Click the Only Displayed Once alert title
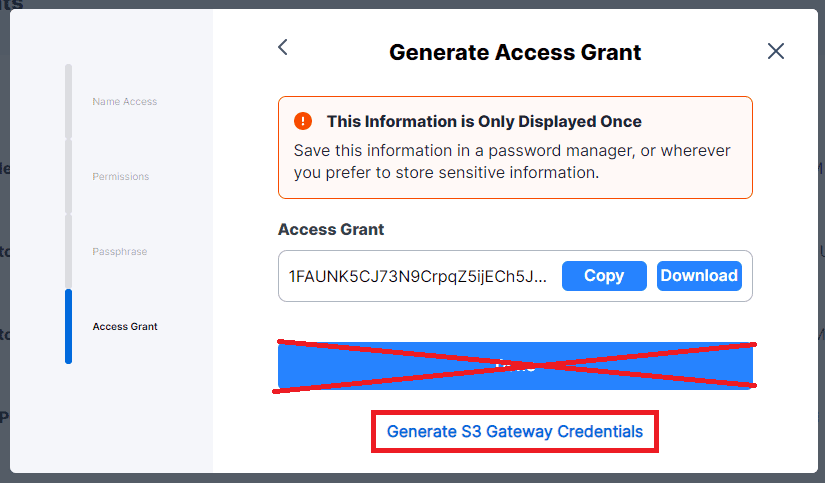Screen dimensions: 825x483 click(484, 122)
